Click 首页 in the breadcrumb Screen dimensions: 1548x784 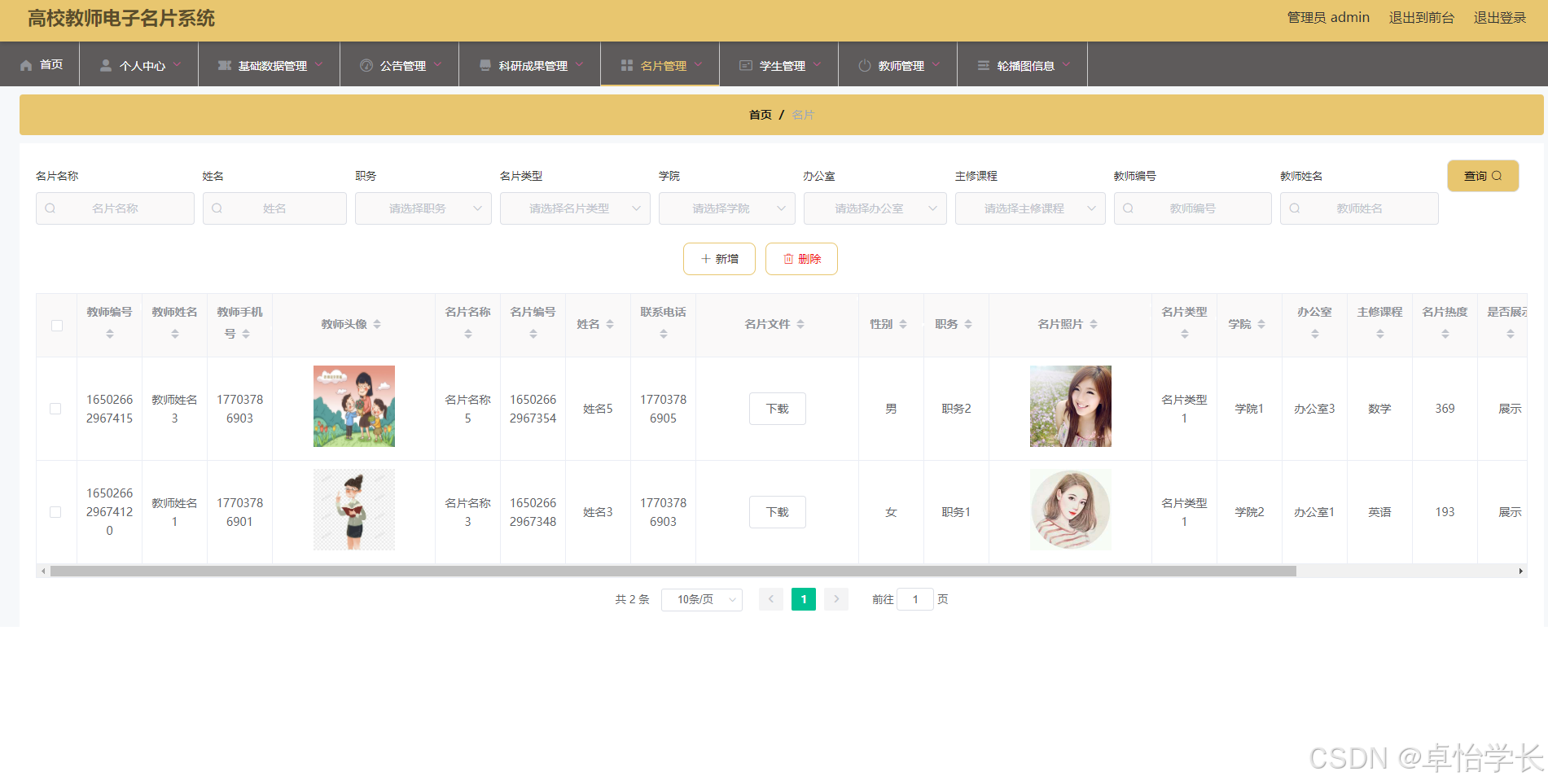coord(761,115)
